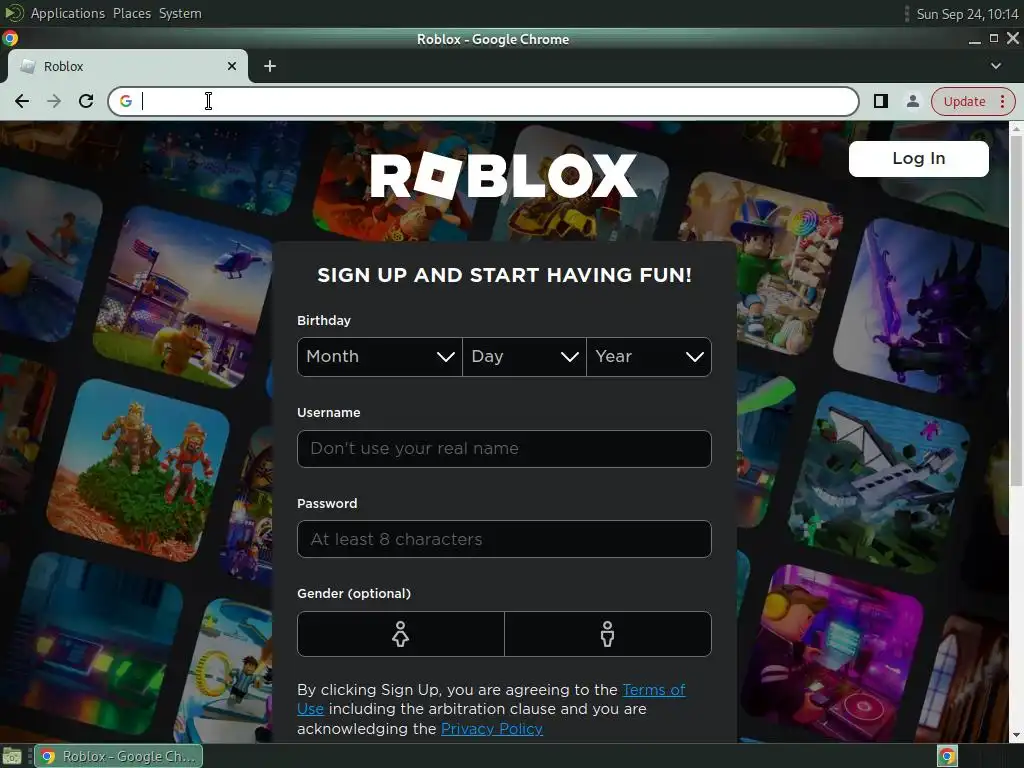
Task: Click the show desktop icon in bottom panel
Action: [x=12, y=757]
